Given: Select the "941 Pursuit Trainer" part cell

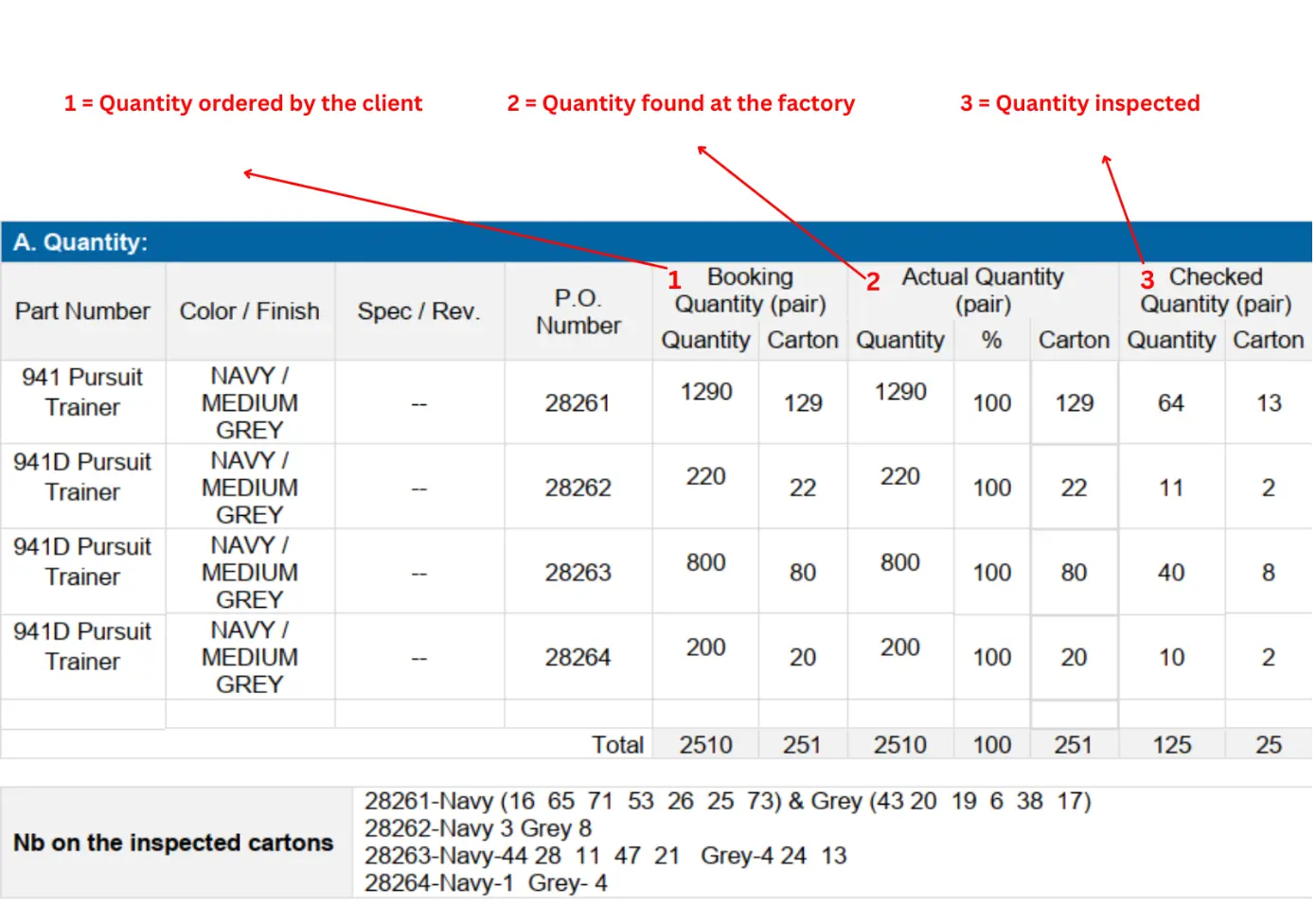Looking at the screenshot, I should pyautogui.click(x=82, y=392).
